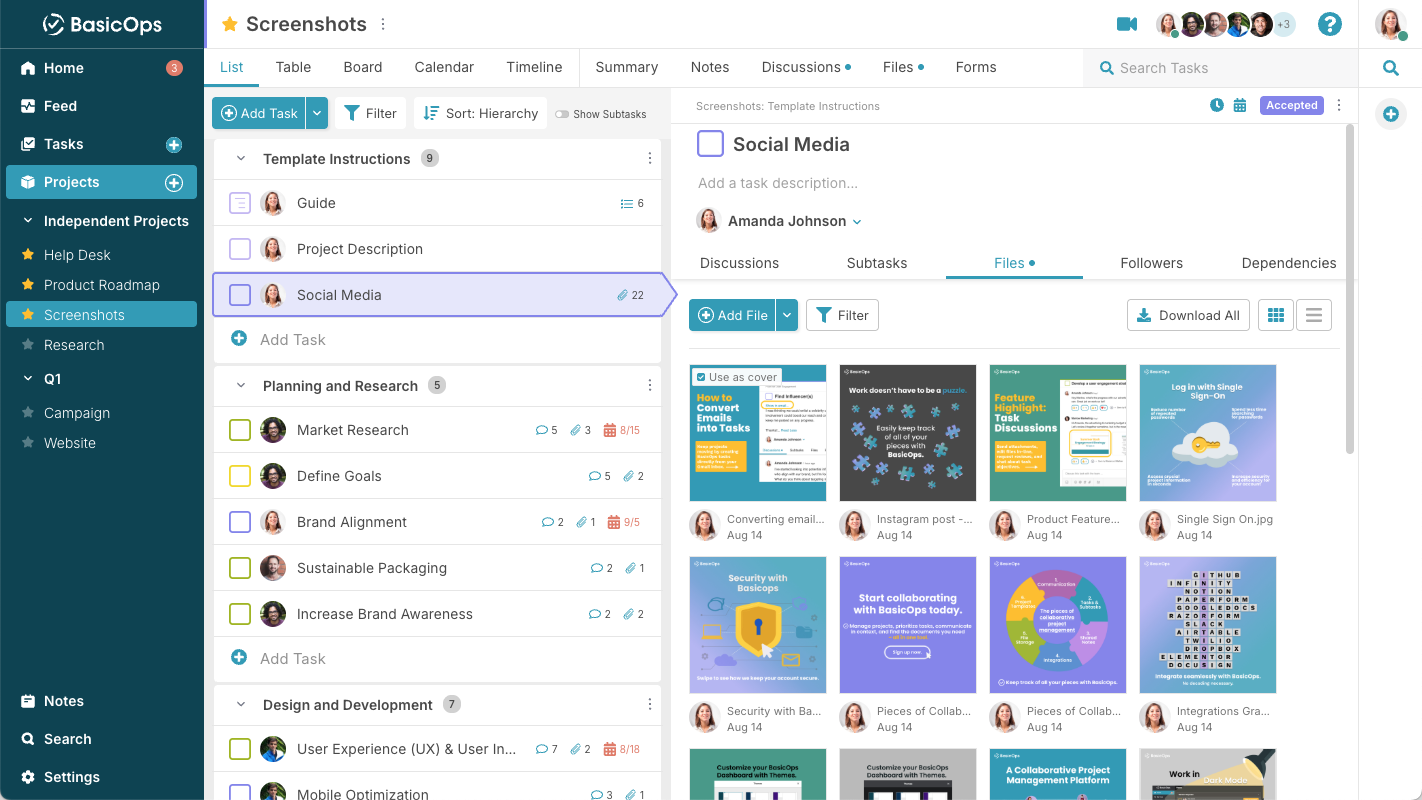Check the Social Media row checkbox in list

point(240,295)
